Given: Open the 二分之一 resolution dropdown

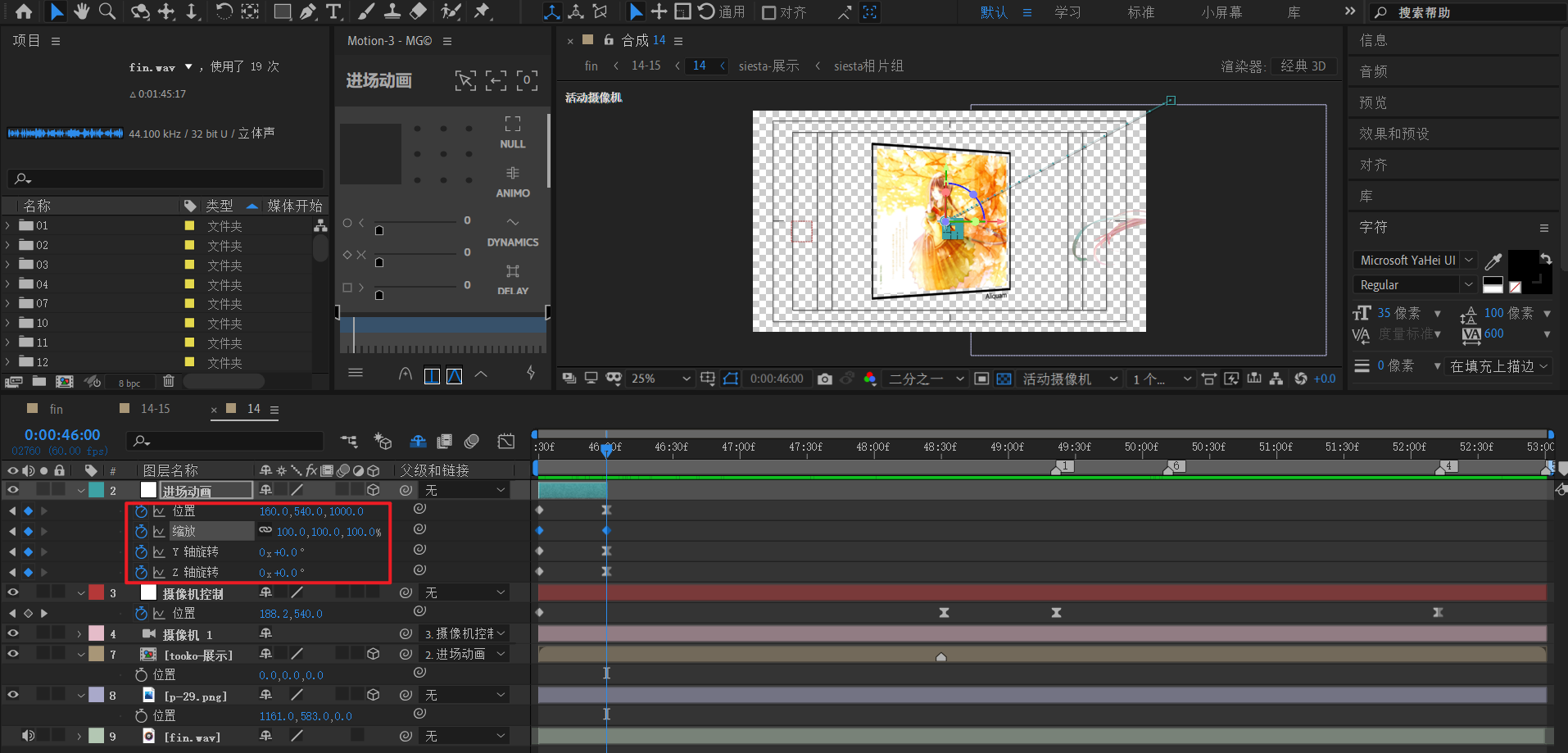Looking at the screenshot, I should (x=927, y=379).
